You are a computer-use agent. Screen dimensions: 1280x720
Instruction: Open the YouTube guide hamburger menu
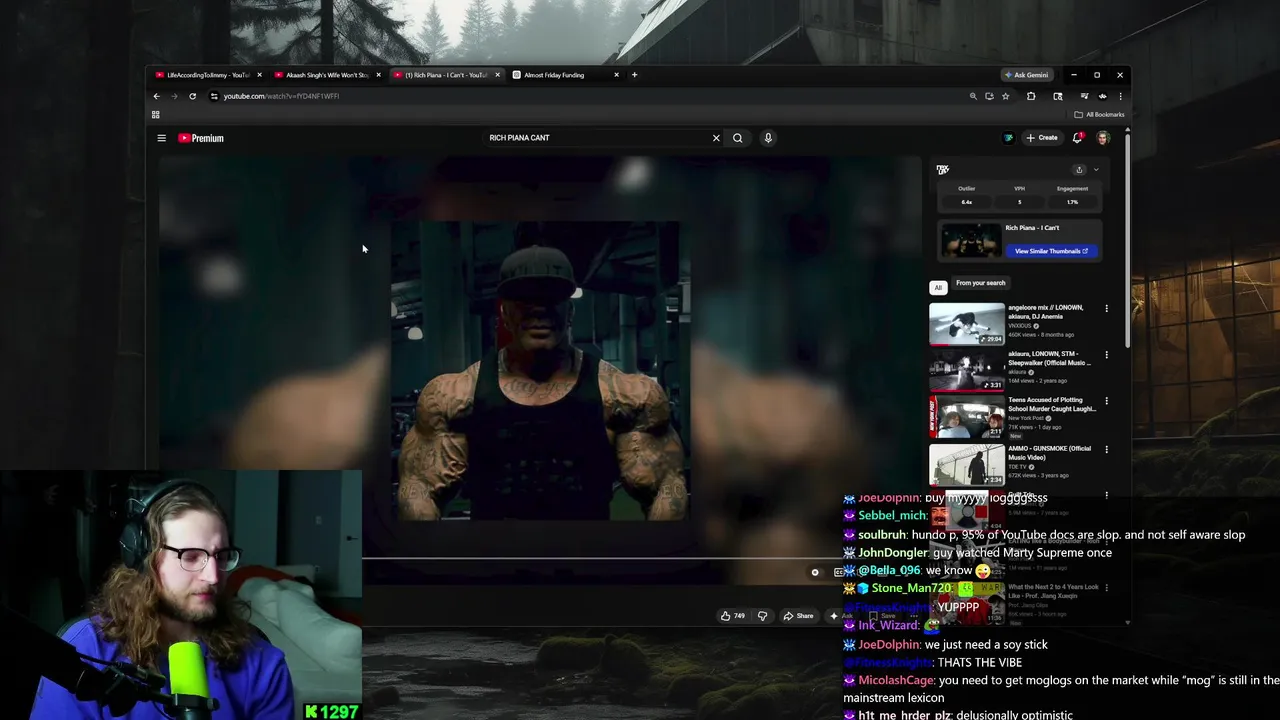161,138
